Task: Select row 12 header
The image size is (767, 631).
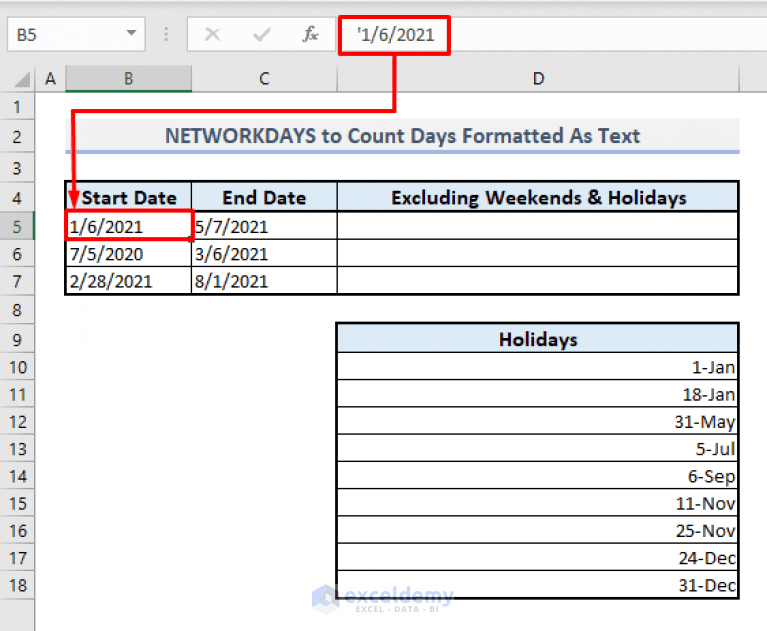Action: click(x=17, y=422)
